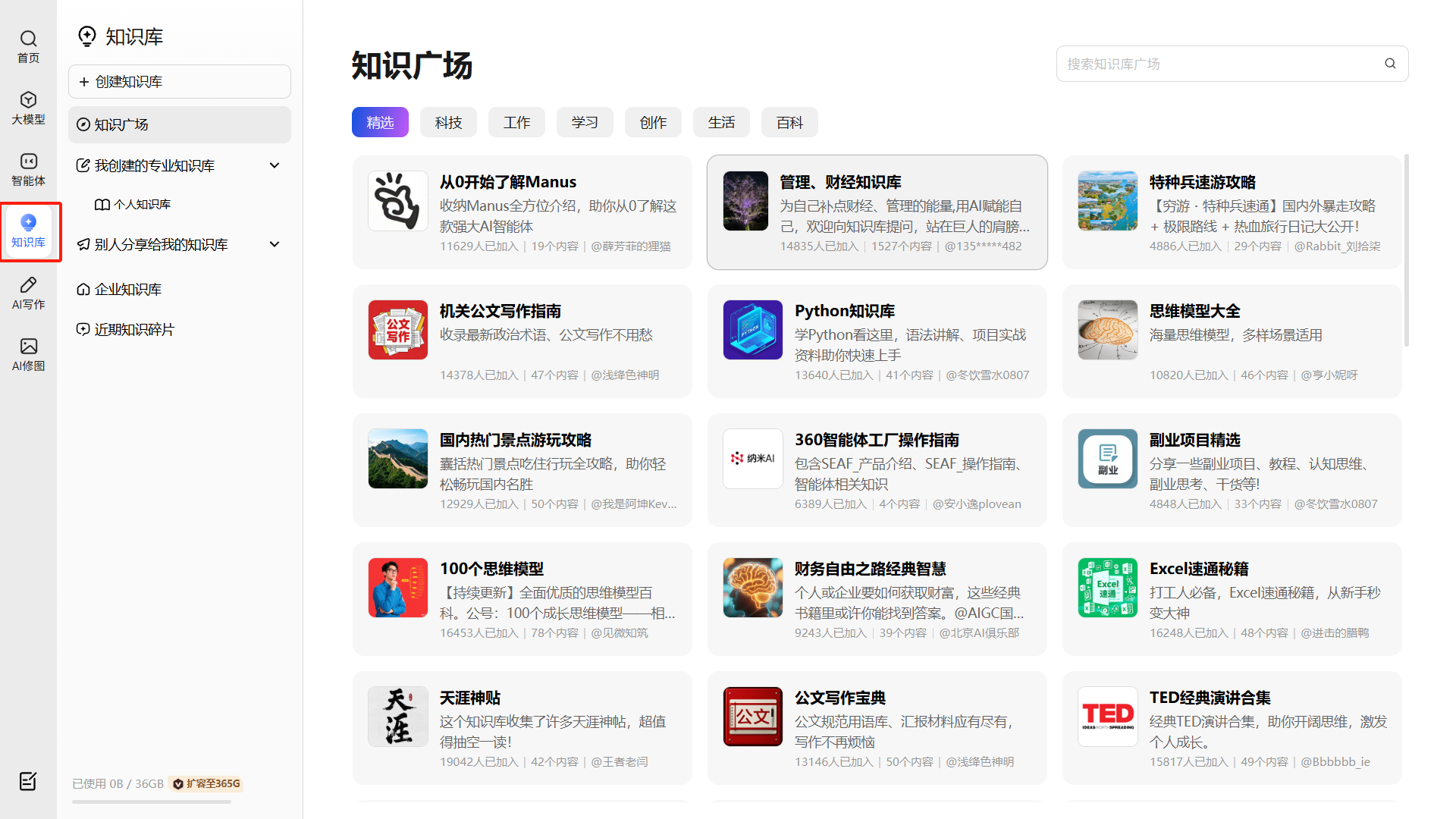Select the 学习 category tab
The image size is (1456, 819).
[585, 122]
